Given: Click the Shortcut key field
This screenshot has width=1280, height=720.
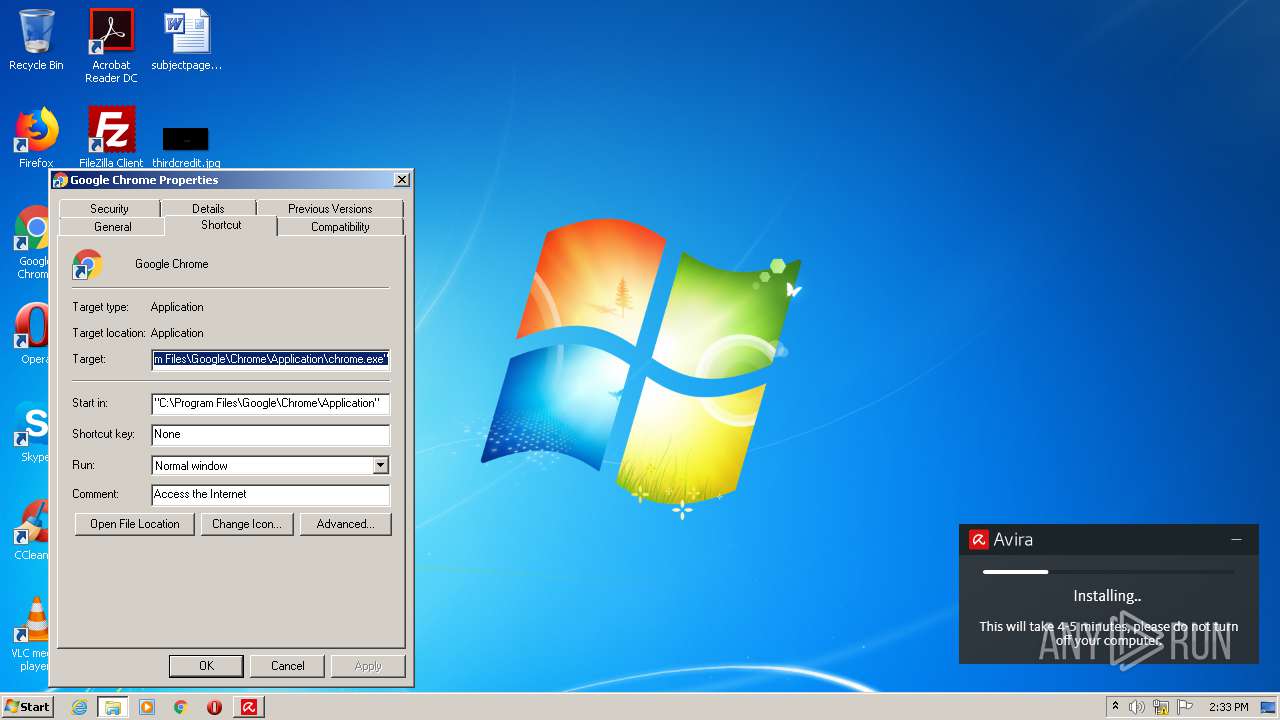Looking at the screenshot, I should click(270, 434).
